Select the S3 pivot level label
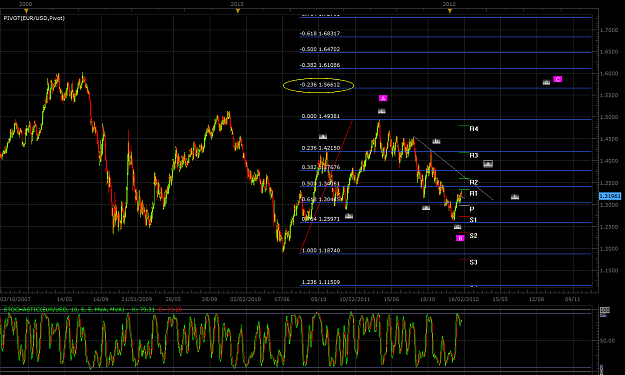The height and width of the screenshot is (375, 625). (x=473, y=262)
